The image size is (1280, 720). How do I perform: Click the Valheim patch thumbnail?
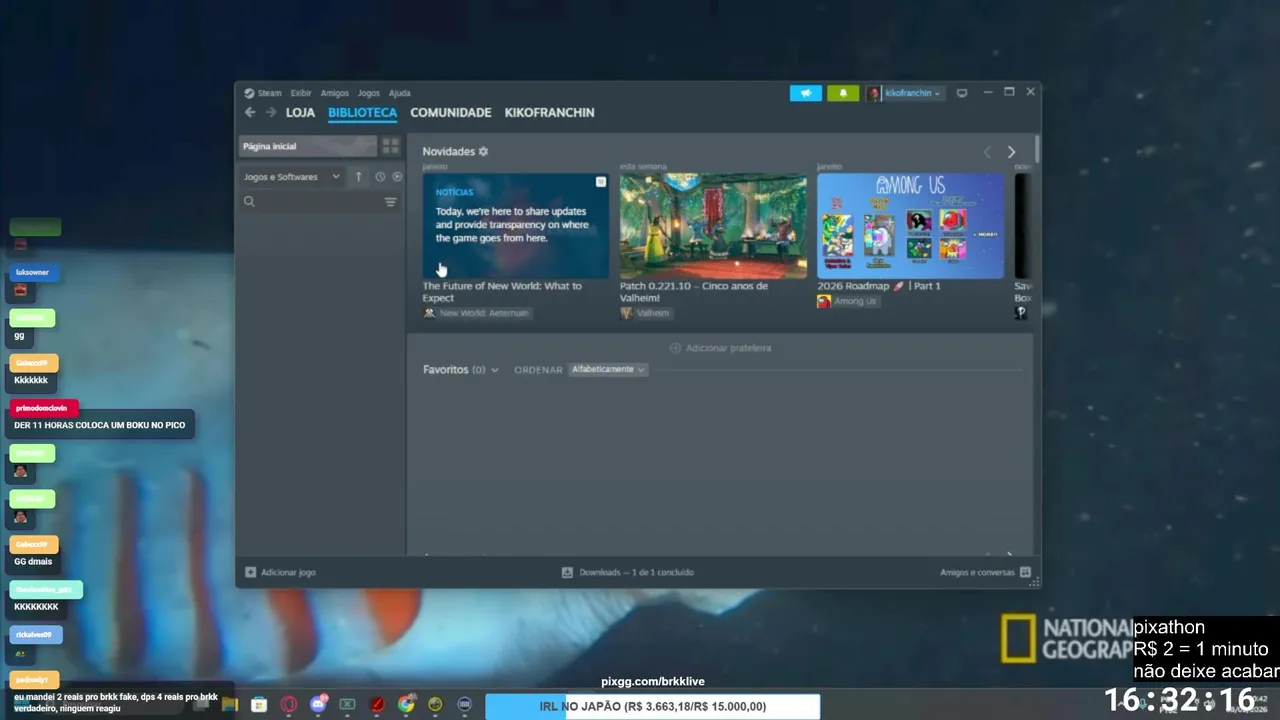[713, 226]
